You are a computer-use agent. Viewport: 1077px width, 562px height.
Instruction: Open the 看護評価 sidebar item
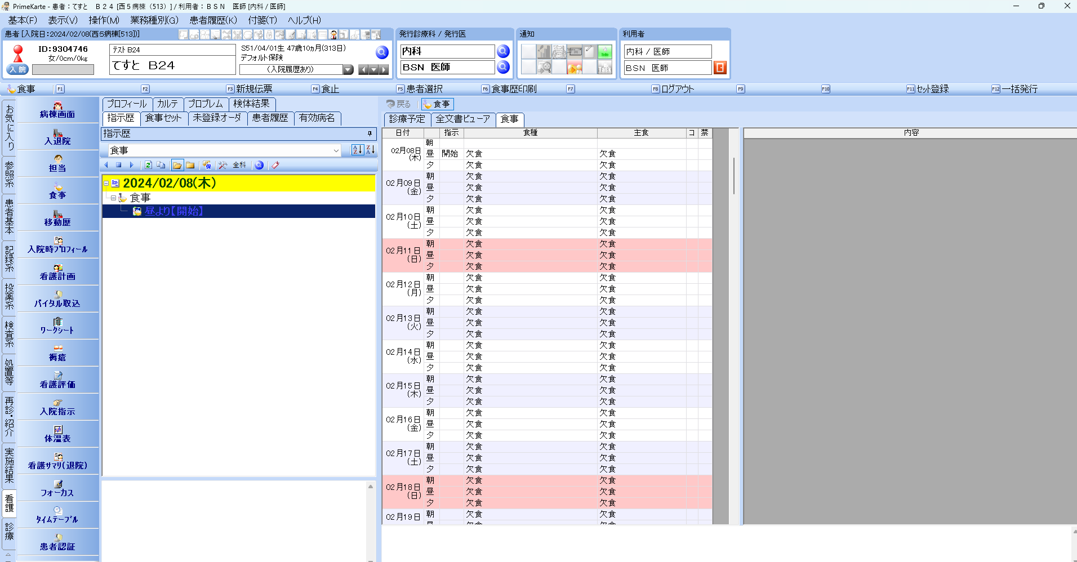58,381
